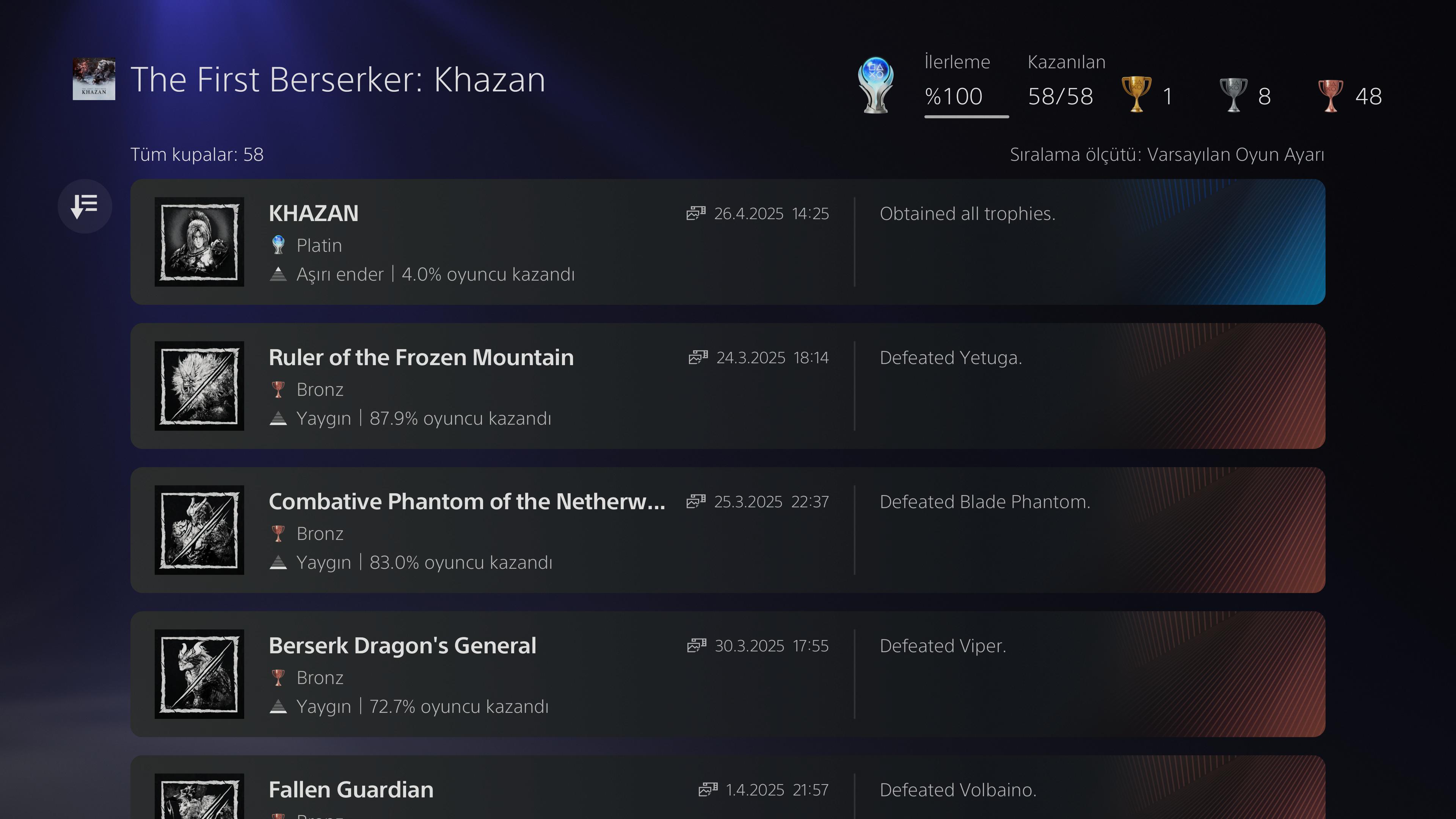Open screenshot icon for Berserk Dragon's General
1456x819 pixels.
pyautogui.click(x=697, y=645)
